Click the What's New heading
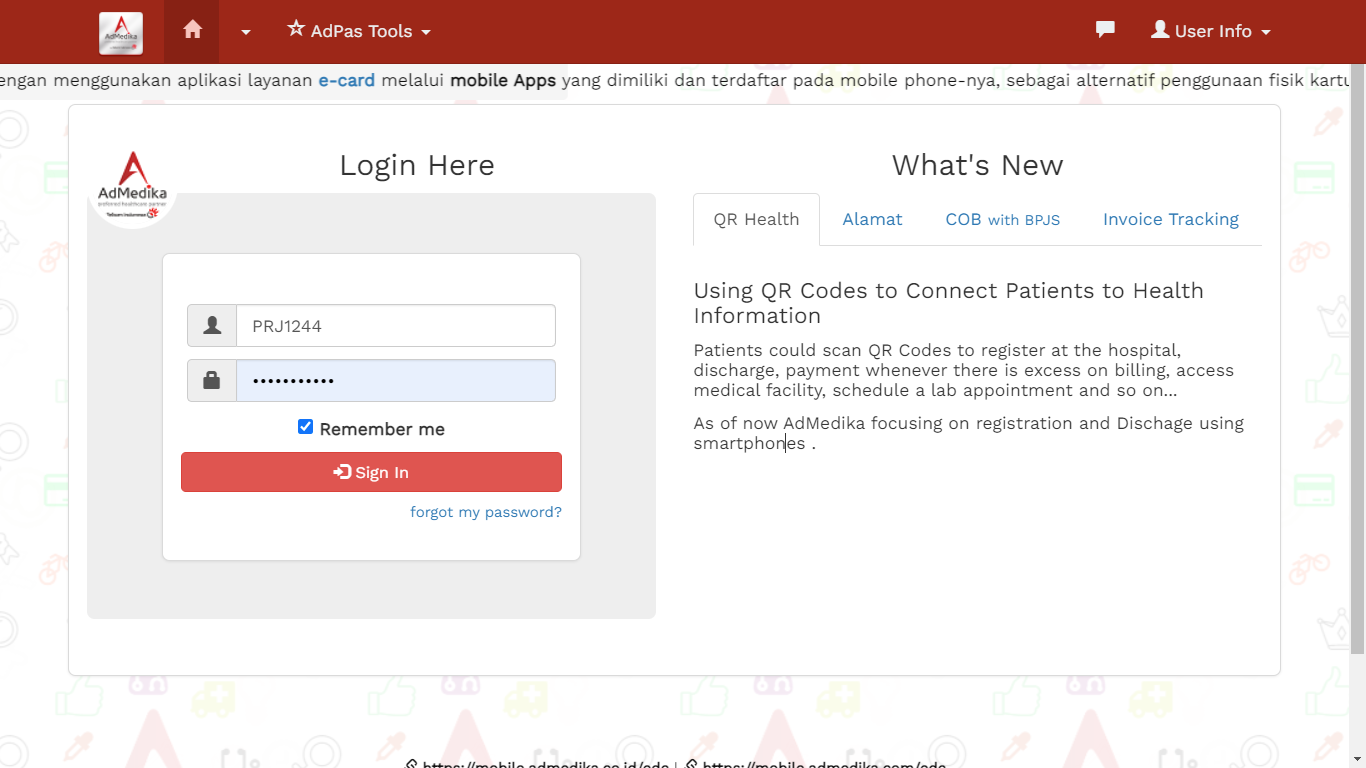The width and height of the screenshot is (1366, 768). tap(977, 165)
